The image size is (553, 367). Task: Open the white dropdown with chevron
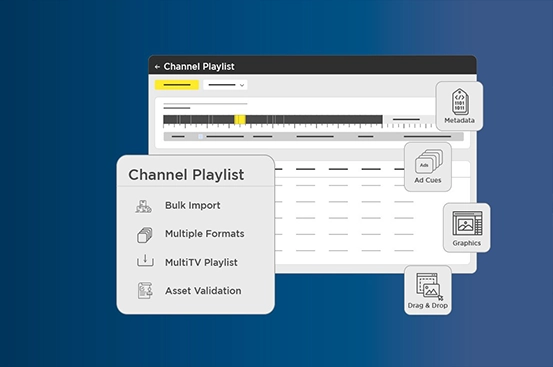tap(225, 85)
